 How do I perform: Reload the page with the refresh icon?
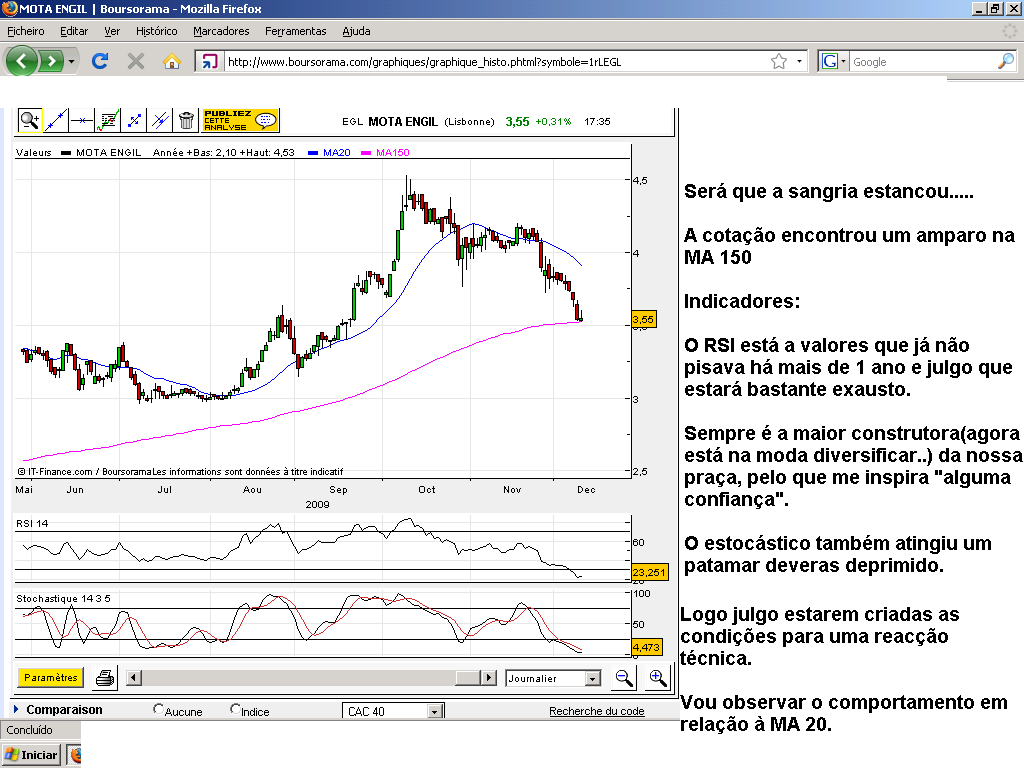[x=100, y=61]
